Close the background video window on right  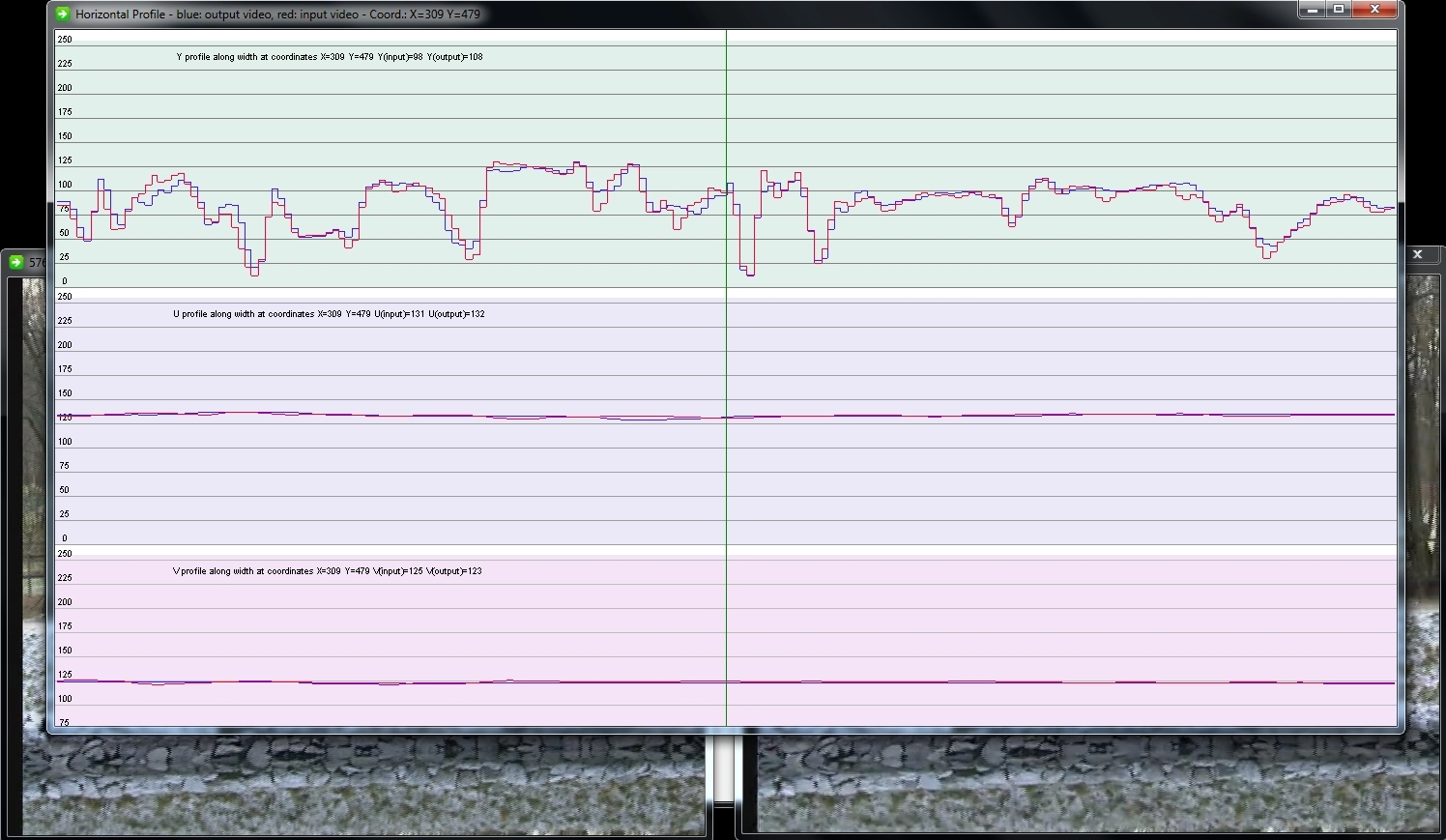pos(1417,254)
